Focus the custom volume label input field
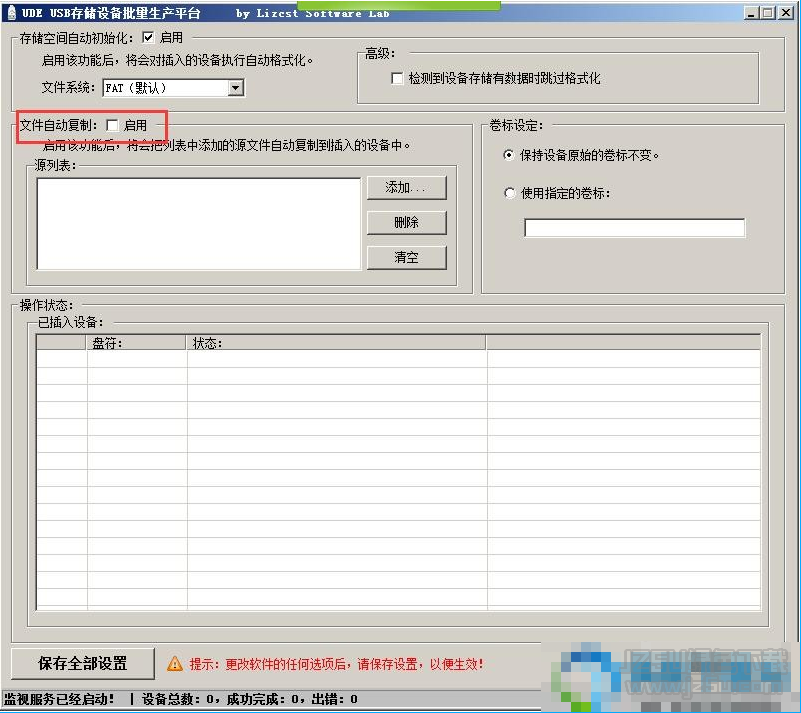This screenshot has height=713, width=801. pos(634,228)
